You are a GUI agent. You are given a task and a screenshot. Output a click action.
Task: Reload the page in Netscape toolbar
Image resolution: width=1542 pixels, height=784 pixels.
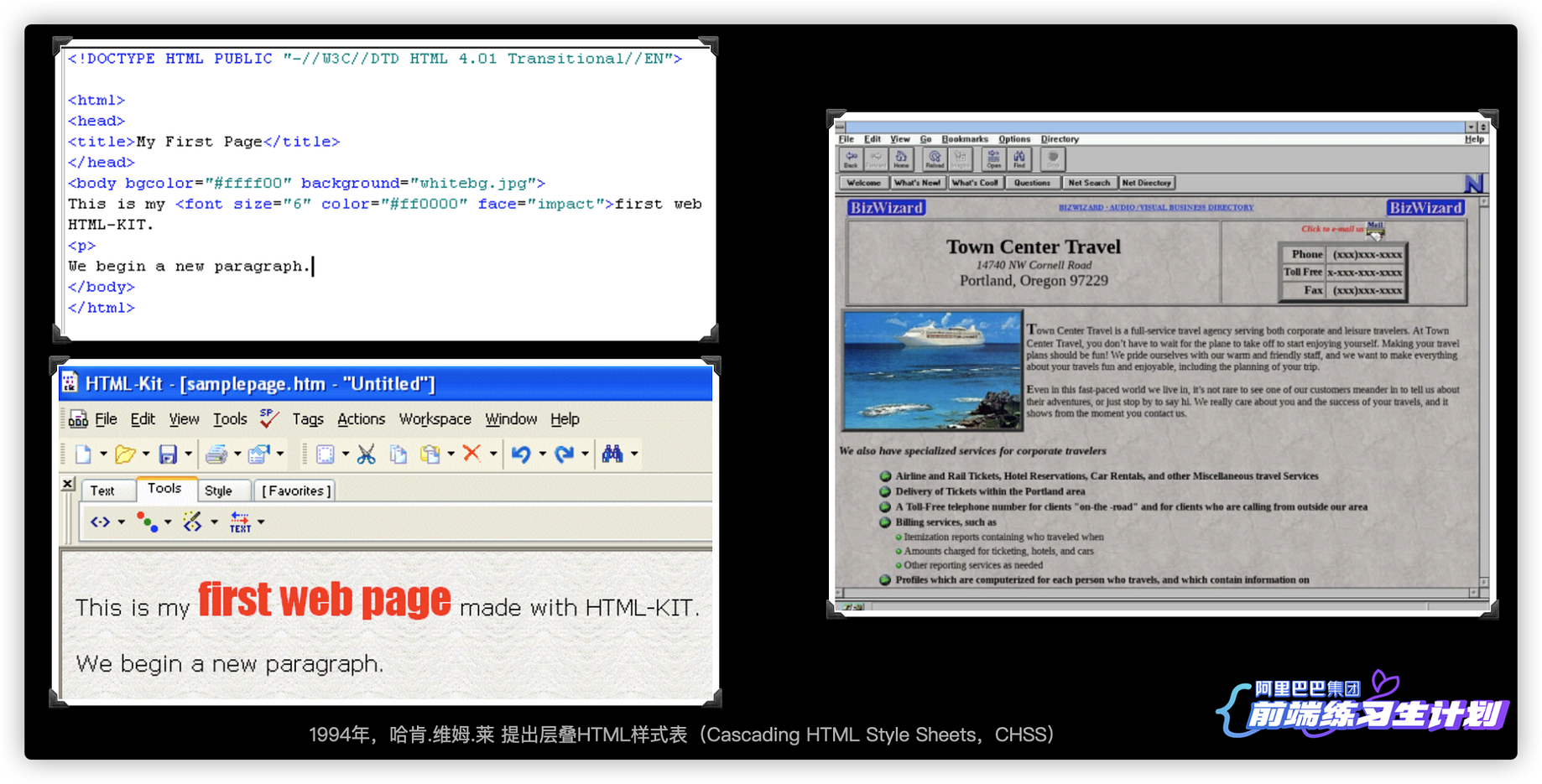point(934,159)
